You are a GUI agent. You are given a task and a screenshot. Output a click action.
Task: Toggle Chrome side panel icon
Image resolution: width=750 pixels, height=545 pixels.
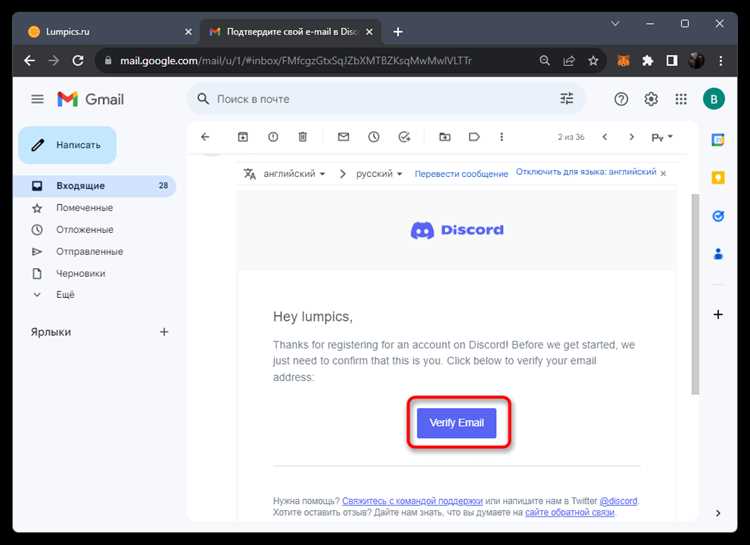pyautogui.click(x=672, y=61)
